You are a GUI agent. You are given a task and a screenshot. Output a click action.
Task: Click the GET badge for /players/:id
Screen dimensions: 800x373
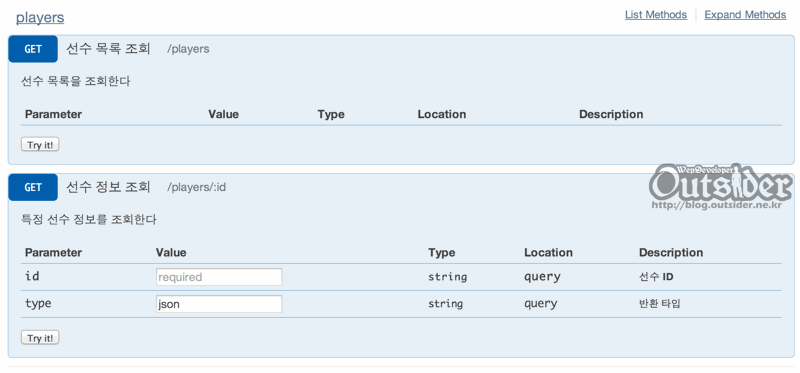tap(33, 187)
